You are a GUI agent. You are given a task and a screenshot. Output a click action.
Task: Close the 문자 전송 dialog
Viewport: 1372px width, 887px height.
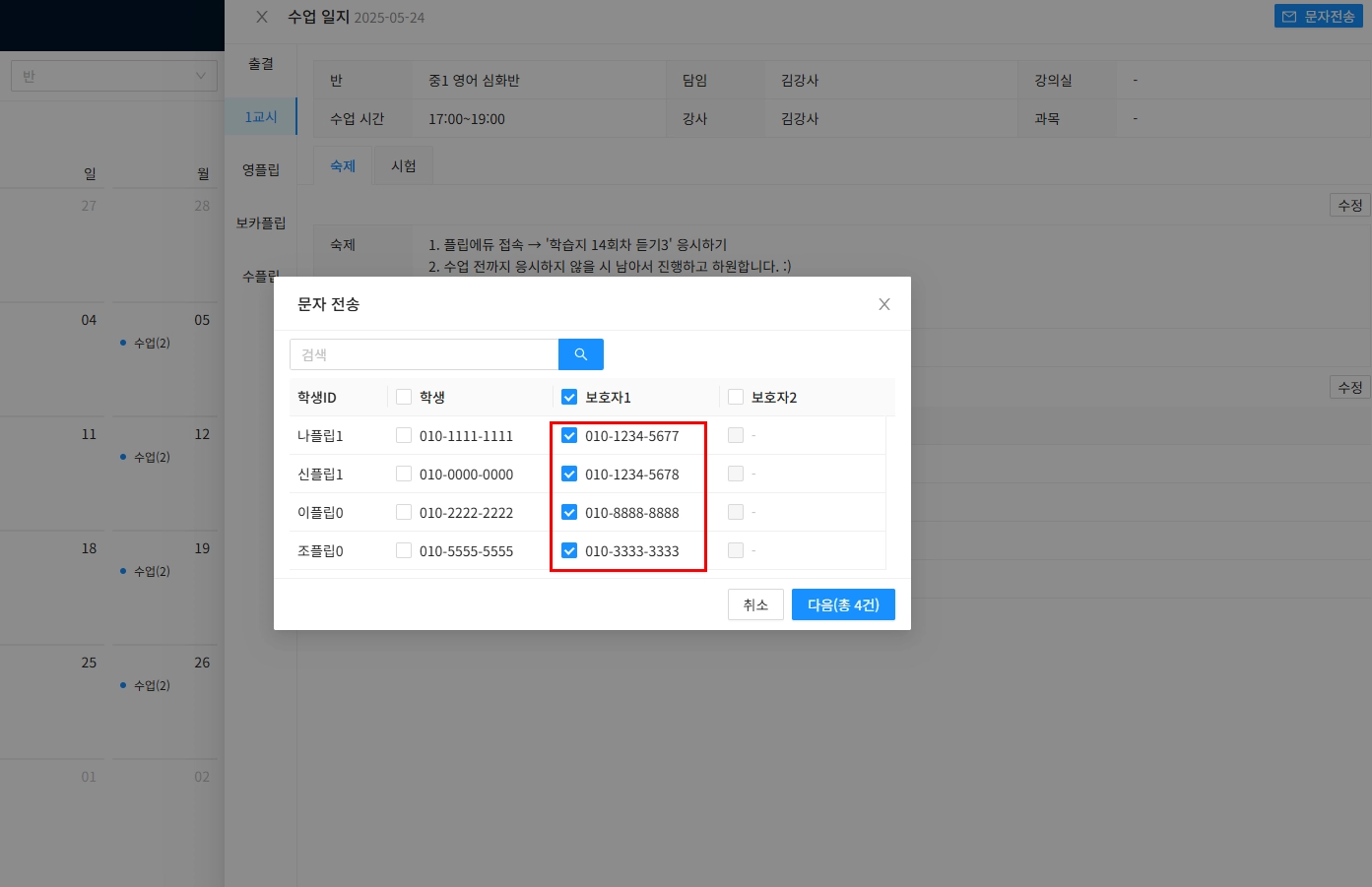click(x=884, y=304)
